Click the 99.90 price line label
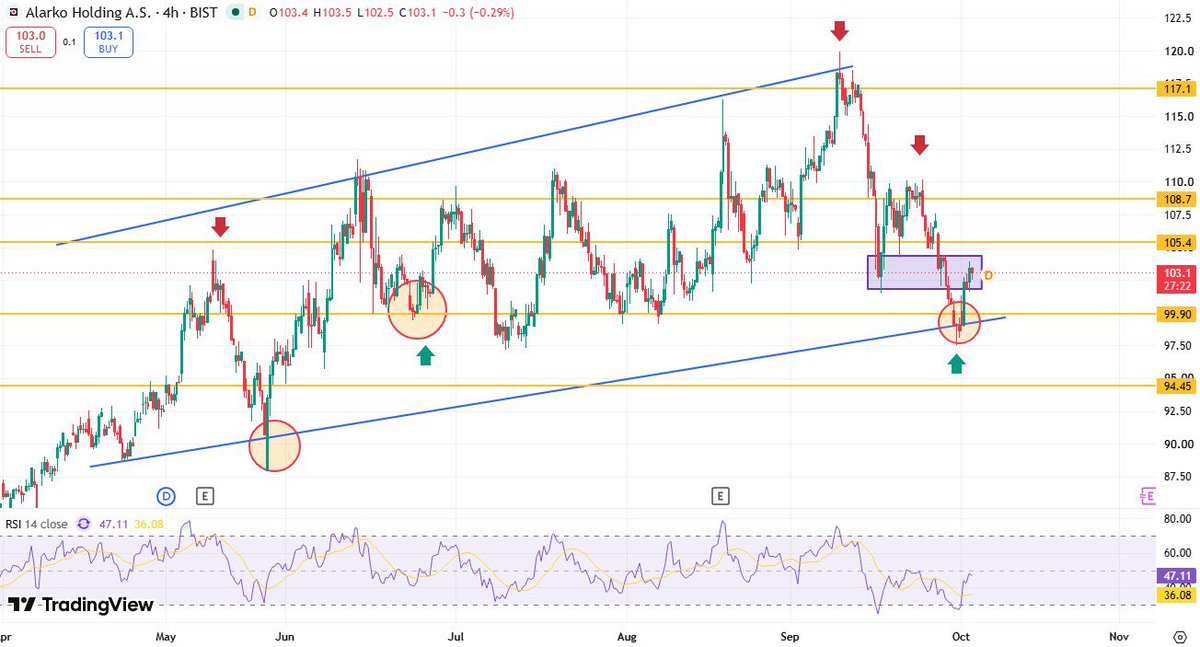 tap(1176, 314)
